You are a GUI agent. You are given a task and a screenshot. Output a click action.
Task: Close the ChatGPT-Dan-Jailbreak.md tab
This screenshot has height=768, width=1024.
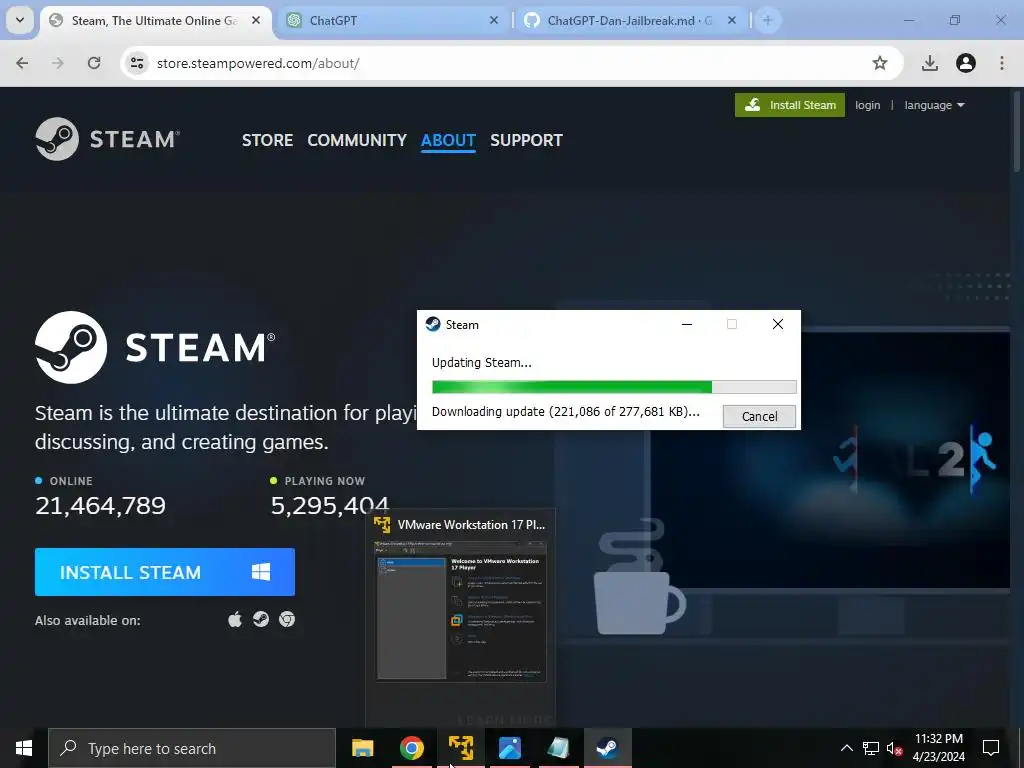click(731, 20)
